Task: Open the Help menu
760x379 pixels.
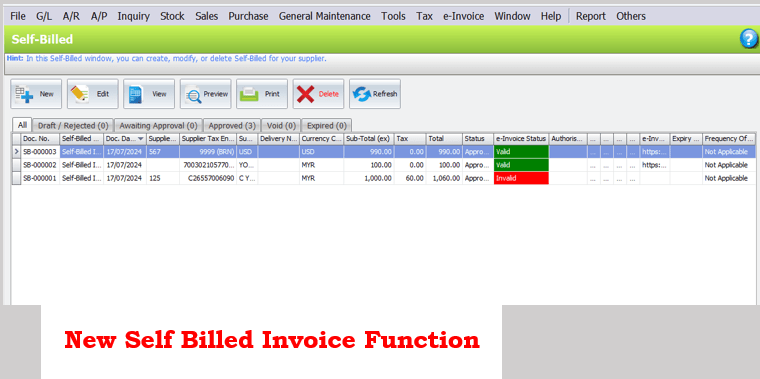Action: [551, 16]
